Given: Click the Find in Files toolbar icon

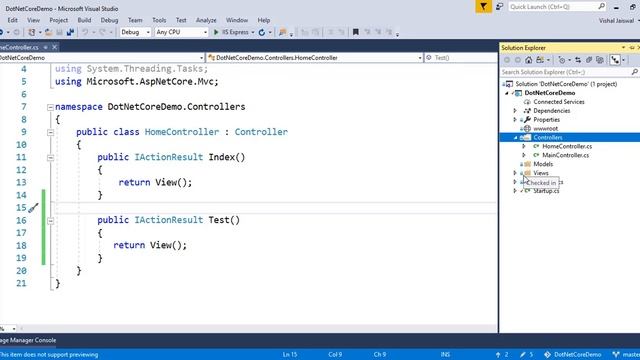Looking at the screenshot, I should tap(282, 32).
